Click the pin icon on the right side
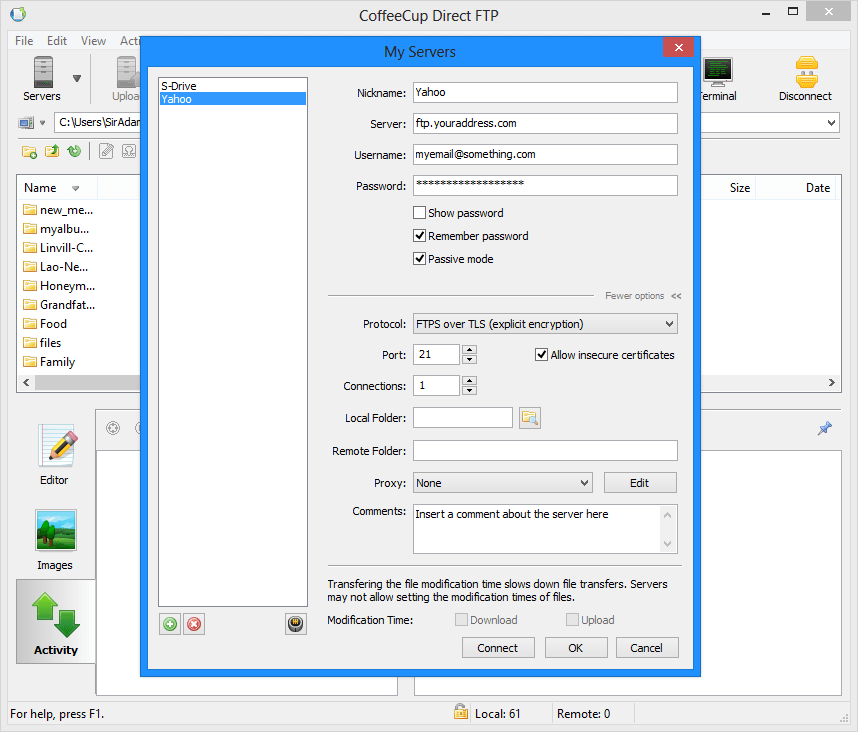858x732 pixels. [x=824, y=428]
